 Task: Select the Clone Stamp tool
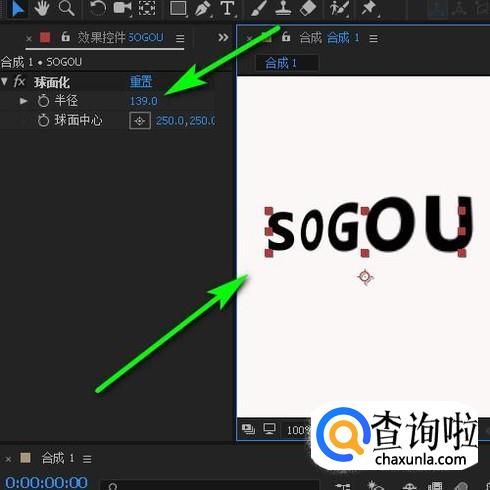pos(283,8)
